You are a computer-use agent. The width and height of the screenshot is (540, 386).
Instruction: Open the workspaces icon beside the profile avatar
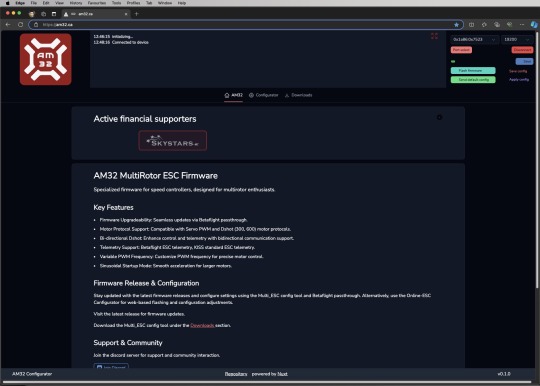43,14
